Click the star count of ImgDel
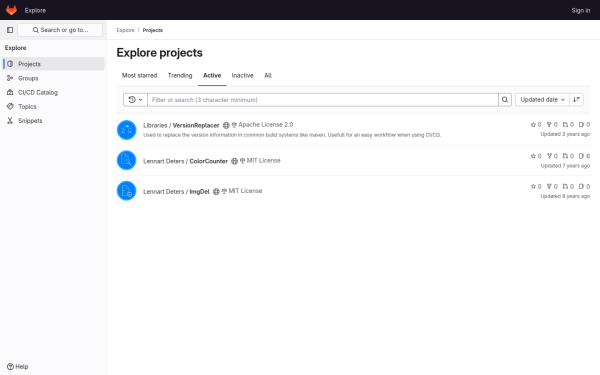600x375 pixels. 536,186
